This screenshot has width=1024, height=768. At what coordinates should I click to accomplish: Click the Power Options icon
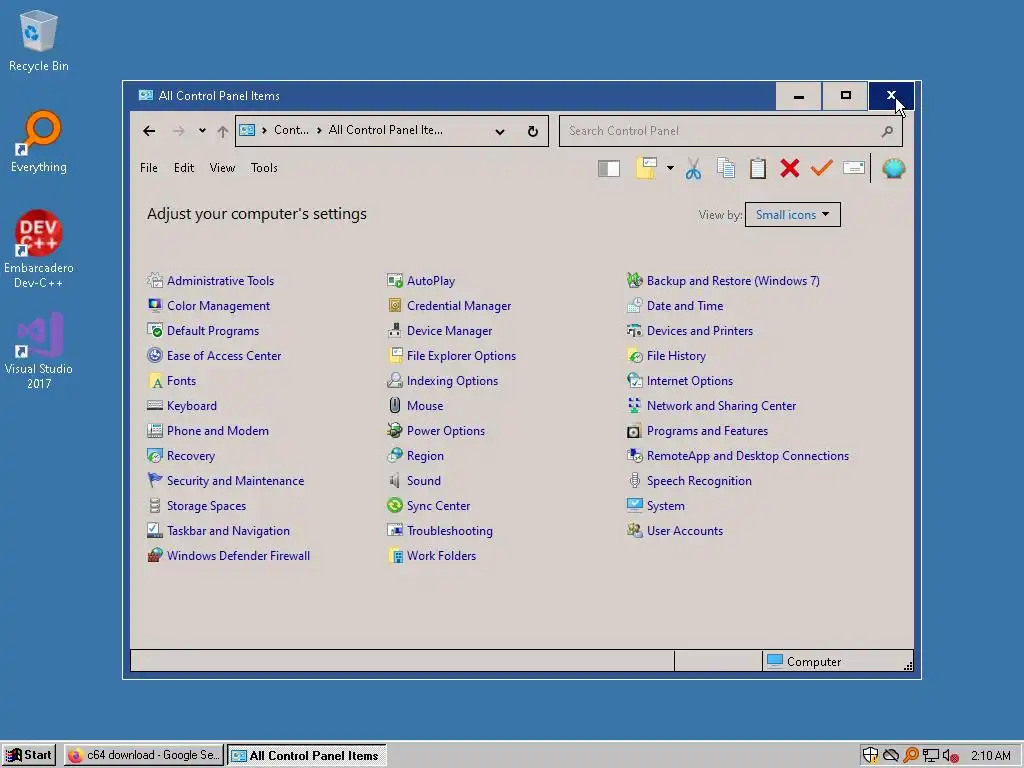coord(394,430)
